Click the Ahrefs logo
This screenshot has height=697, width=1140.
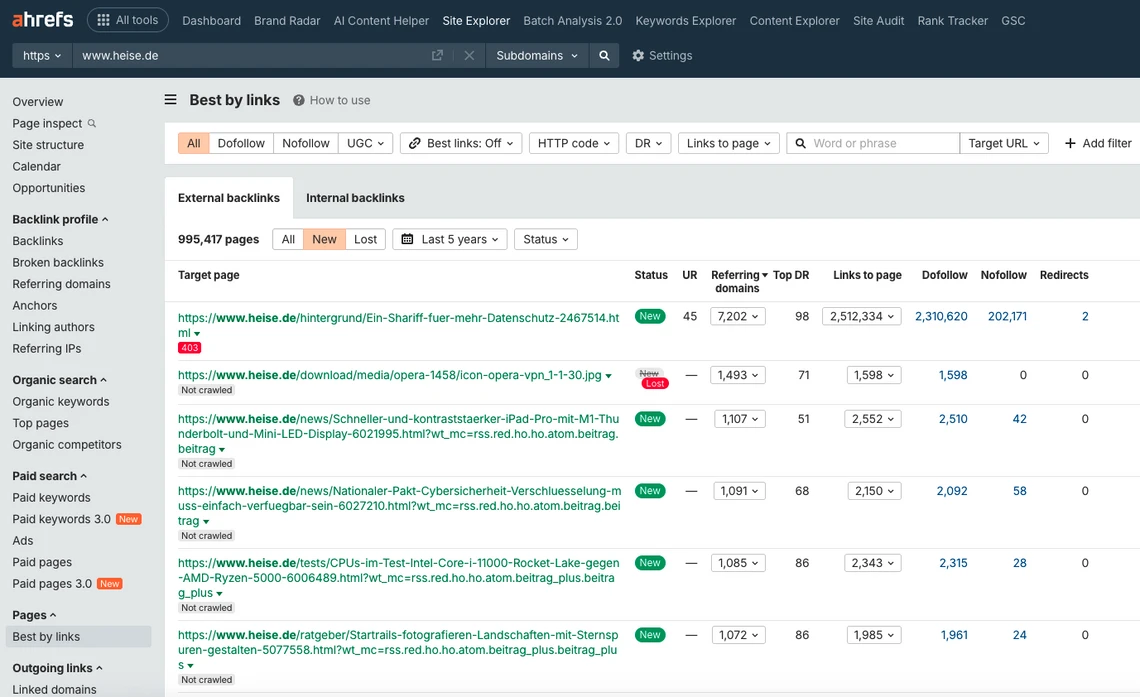coord(42,19)
